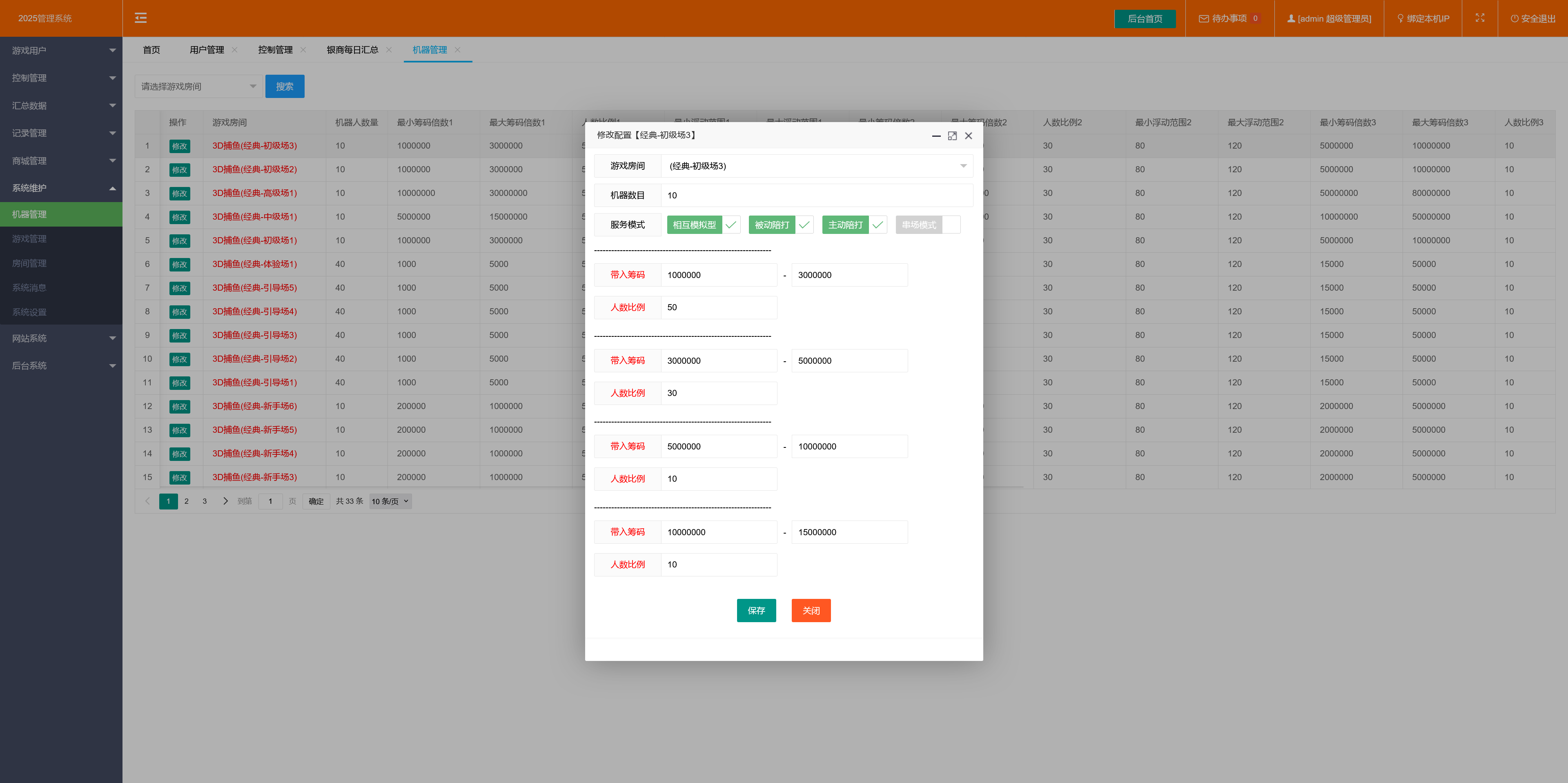Click the sidebar collapse hamburger icon

click(x=140, y=18)
